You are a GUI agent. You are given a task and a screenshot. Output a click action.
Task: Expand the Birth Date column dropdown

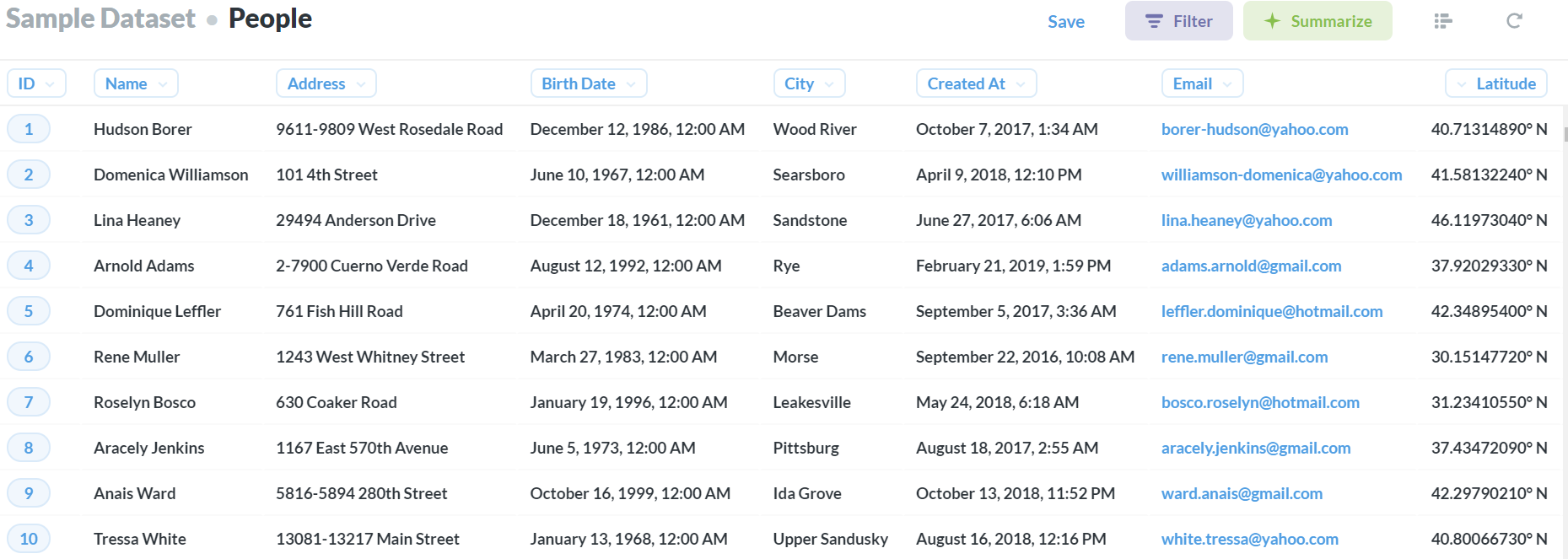tap(589, 83)
